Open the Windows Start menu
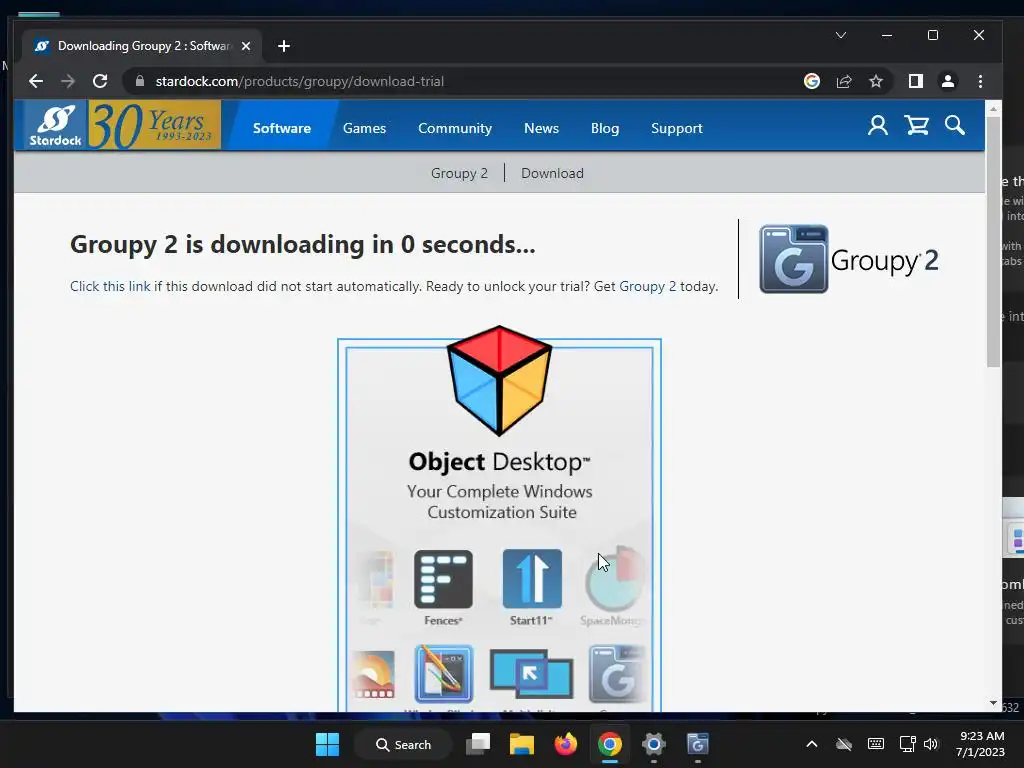Image resolution: width=1024 pixels, height=768 pixels. (327, 744)
